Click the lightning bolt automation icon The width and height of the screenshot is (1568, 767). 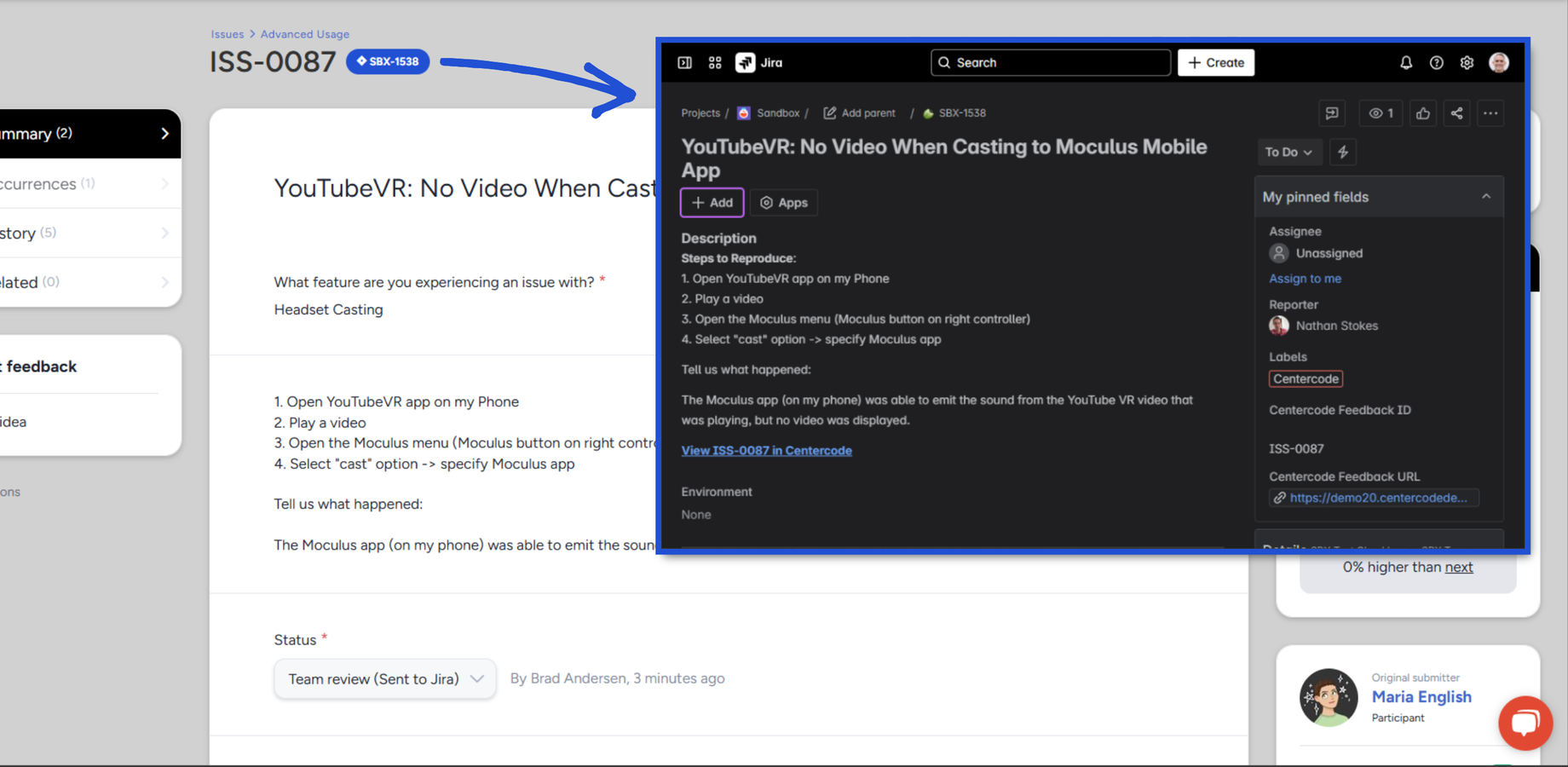tap(1343, 152)
